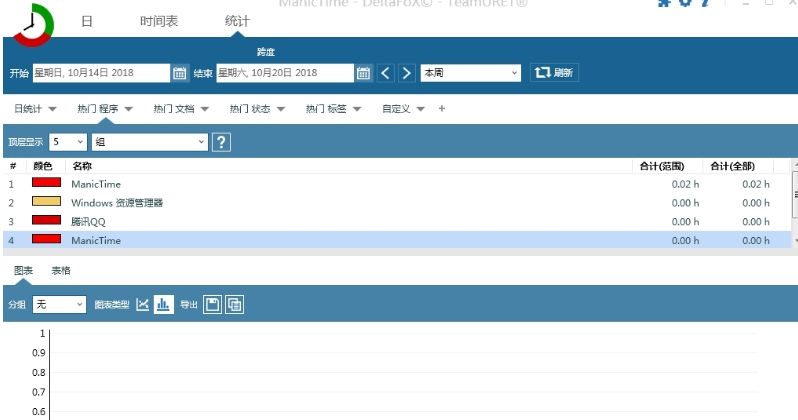Select the Windows 资源管理器 row
798x420 pixels.
397,203
